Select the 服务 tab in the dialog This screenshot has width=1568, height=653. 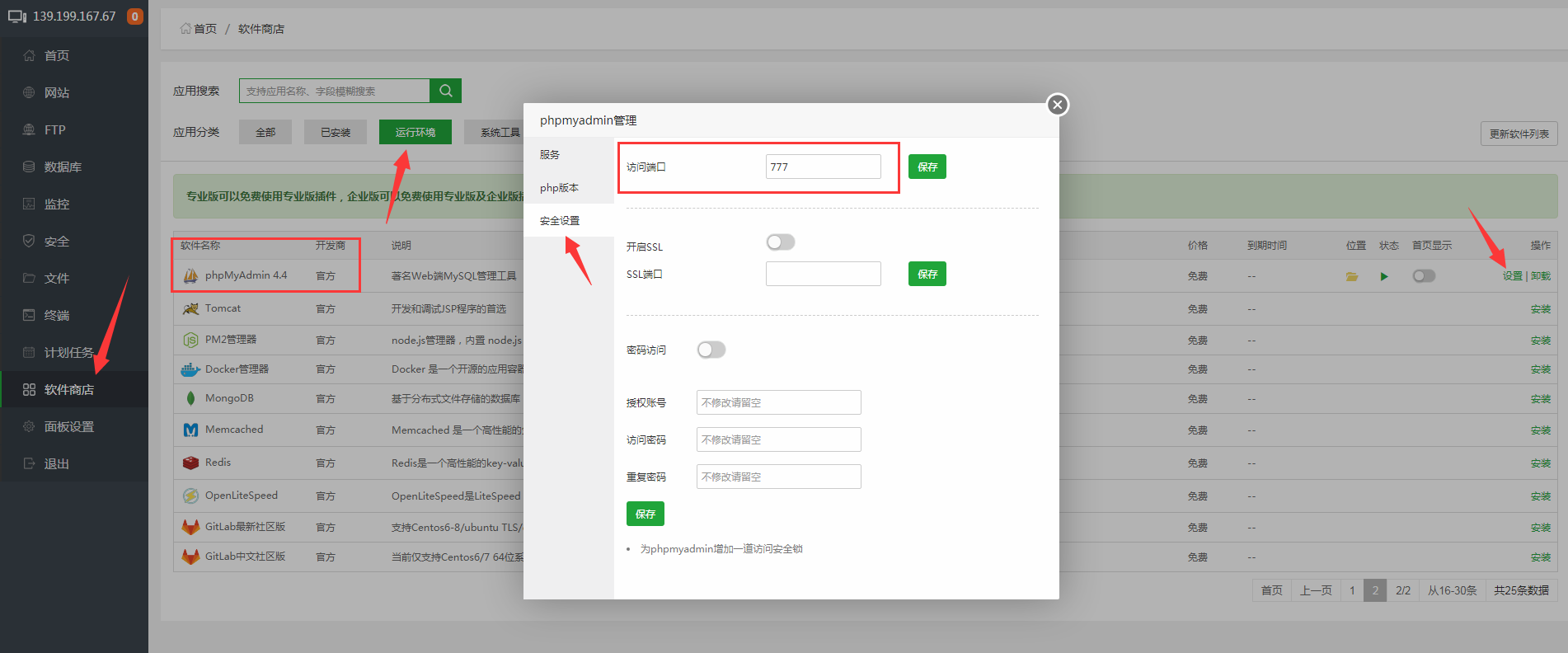[569, 154]
